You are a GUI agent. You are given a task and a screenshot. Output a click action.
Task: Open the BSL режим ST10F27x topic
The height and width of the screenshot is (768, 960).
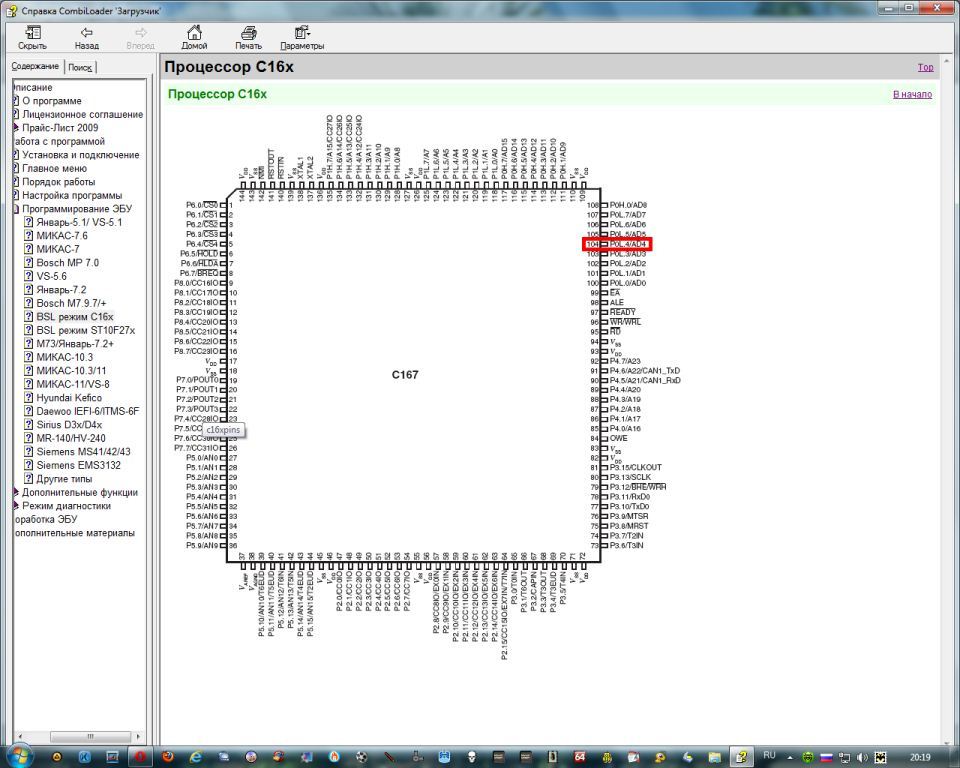pyautogui.click(x=85, y=330)
